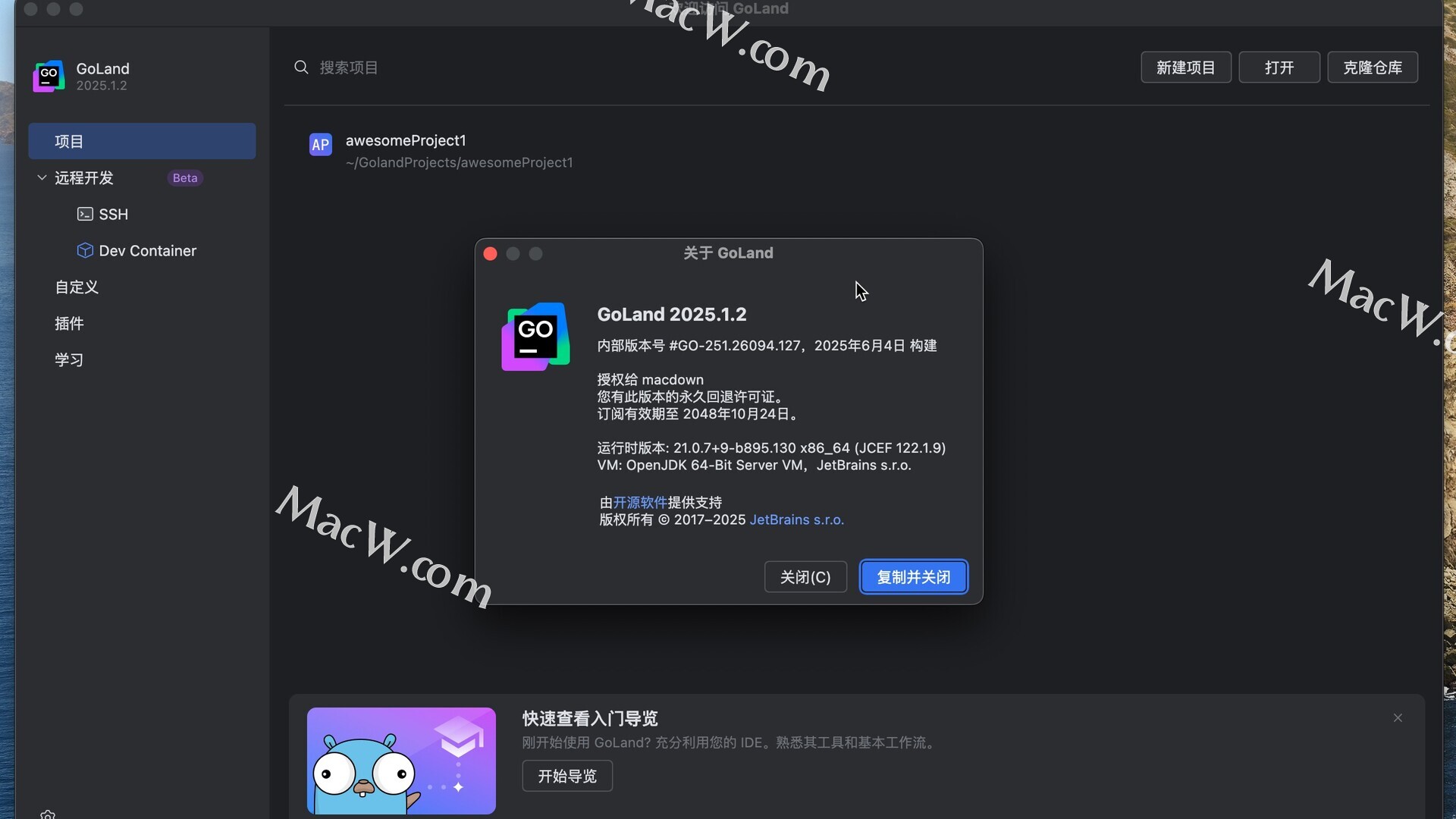Click the VM: OpenJDK 64-Bit Server VM line
The width and height of the screenshot is (1456, 819).
point(754,466)
